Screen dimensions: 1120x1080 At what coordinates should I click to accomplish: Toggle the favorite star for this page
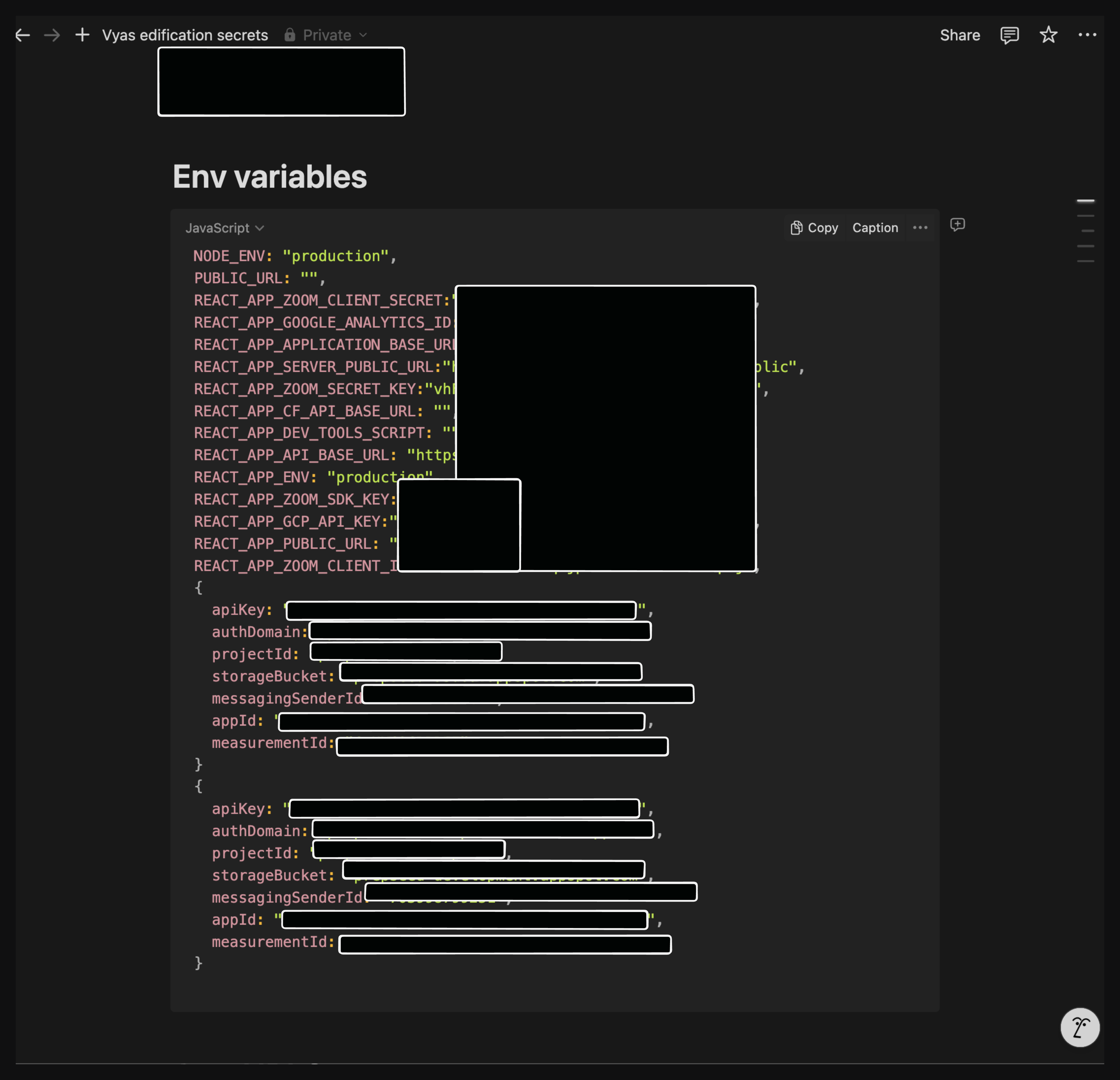1048,35
